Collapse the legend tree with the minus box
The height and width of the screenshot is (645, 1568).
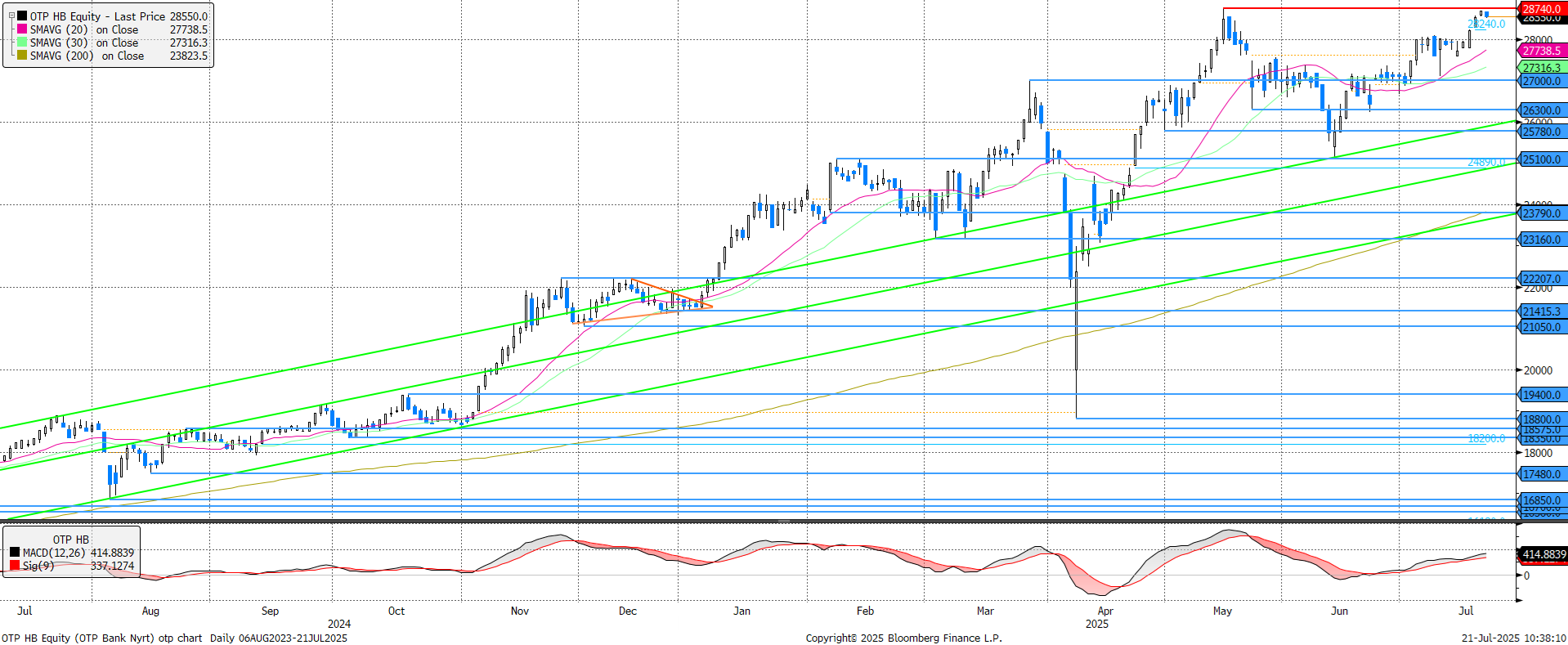[11, 16]
